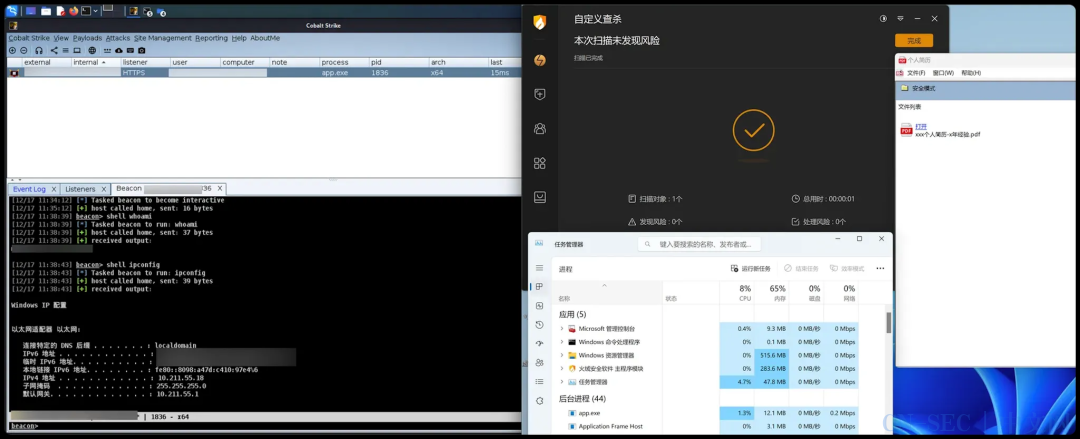Open Task Manager hamburger navigation menu
The image size is (1080, 439).
[539, 267]
